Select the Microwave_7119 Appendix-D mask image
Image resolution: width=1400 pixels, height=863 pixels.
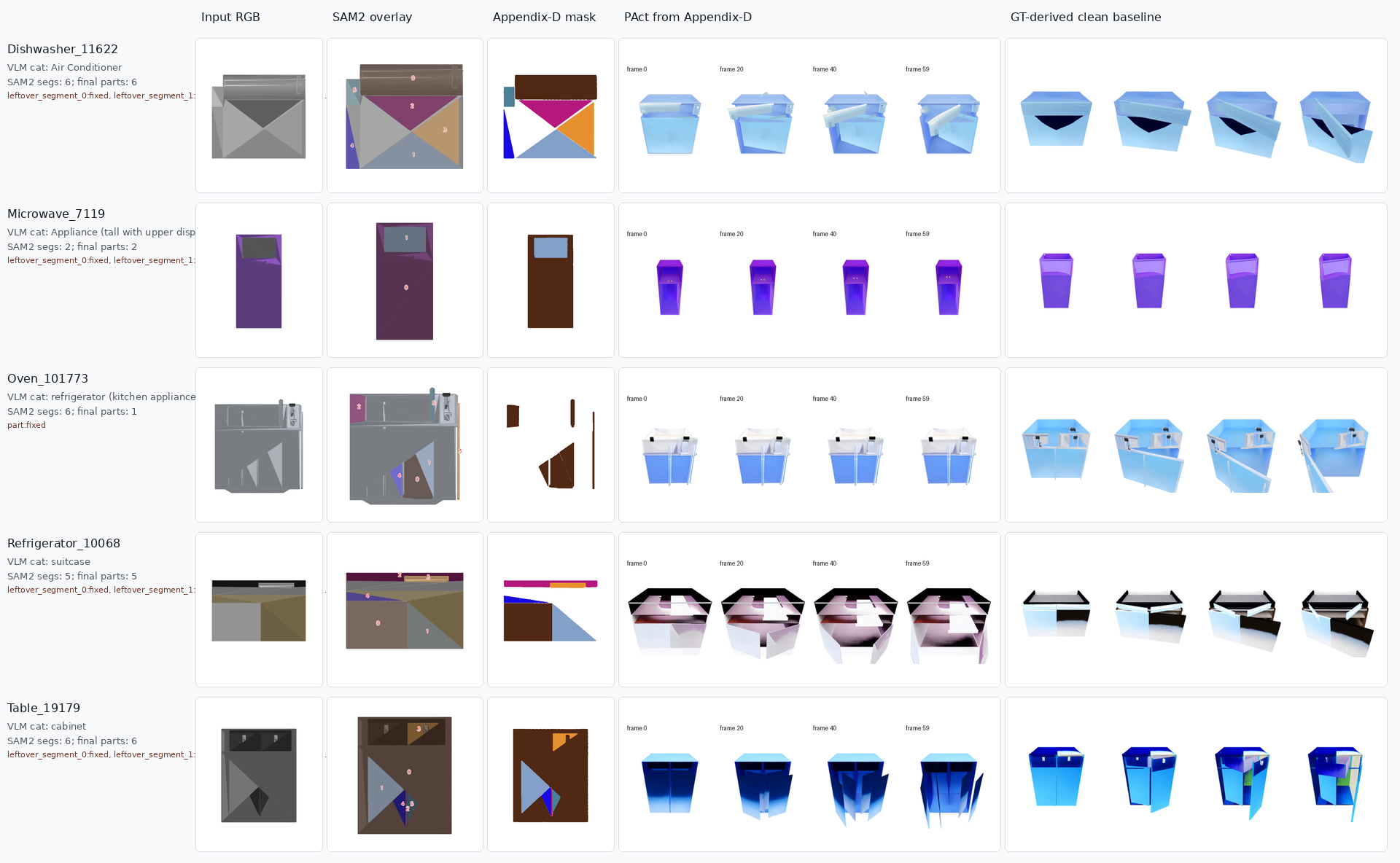[x=551, y=281]
